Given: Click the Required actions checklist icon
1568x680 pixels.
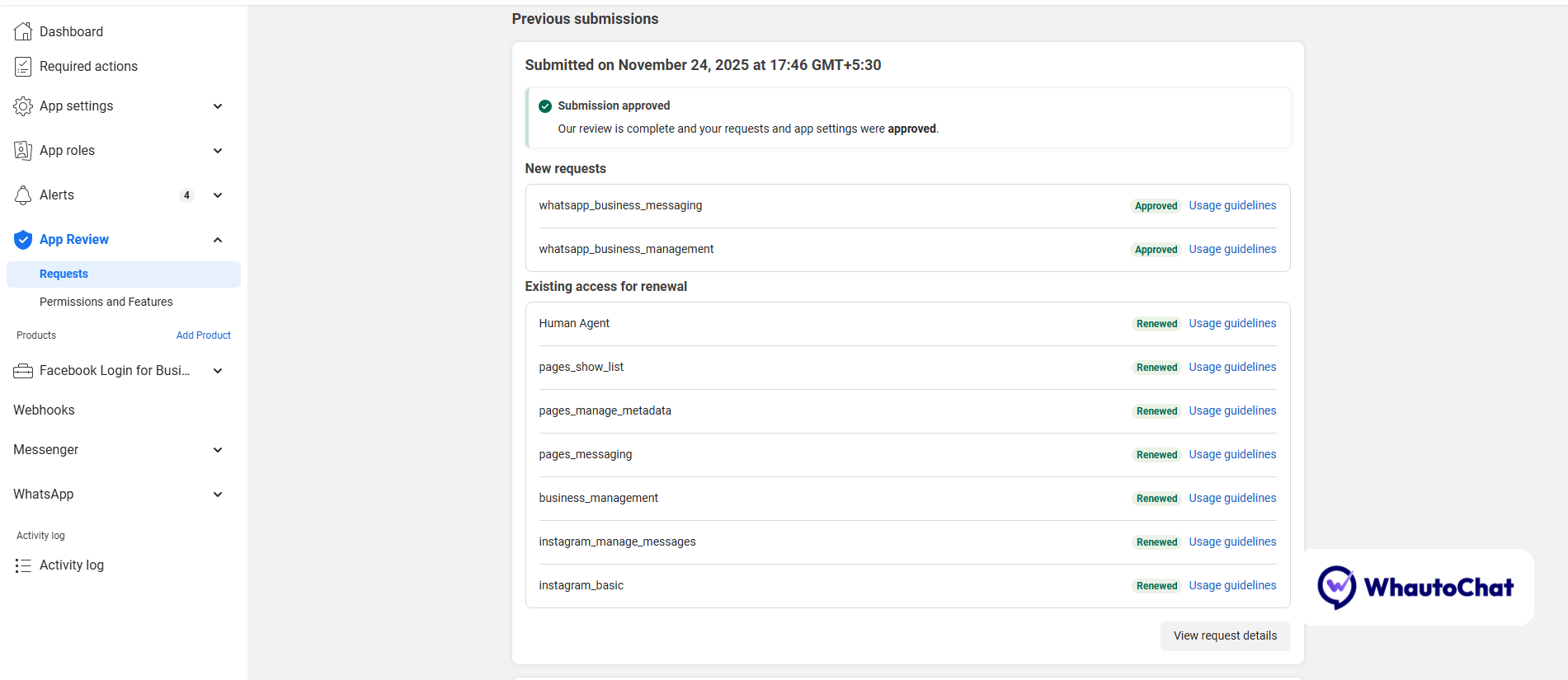Looking at the screenshot, I should [x=23, y=67].
